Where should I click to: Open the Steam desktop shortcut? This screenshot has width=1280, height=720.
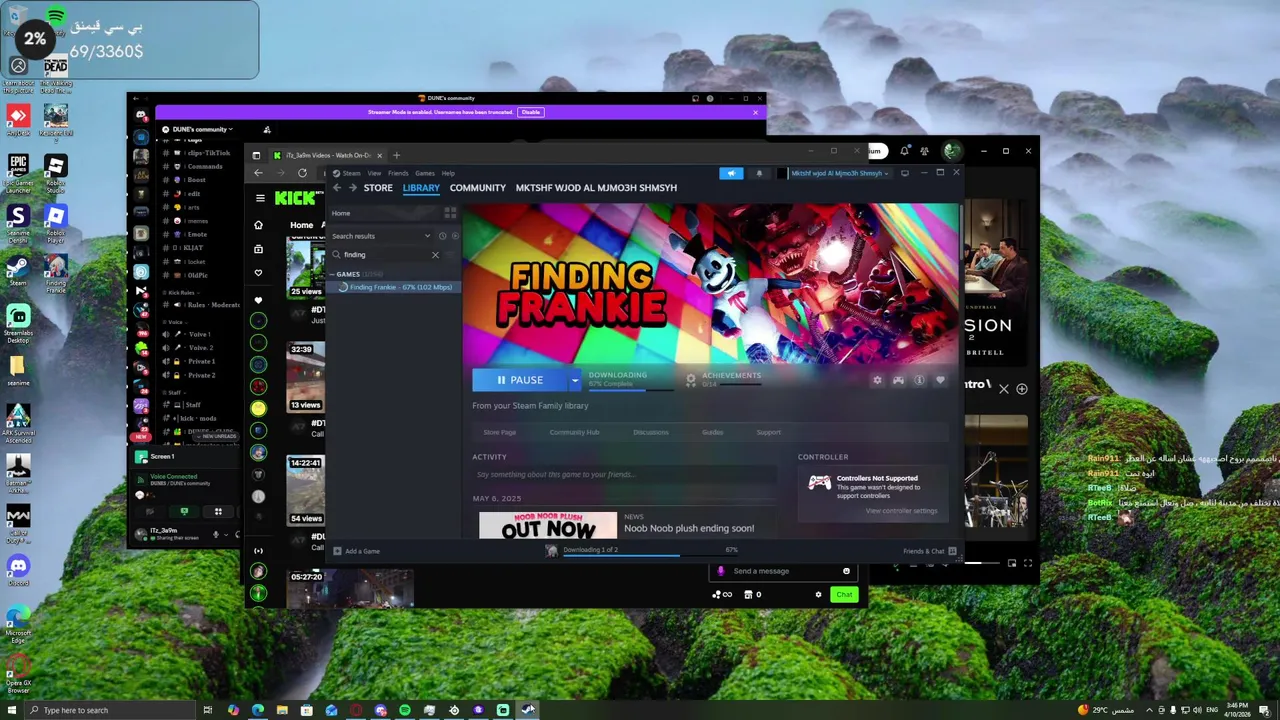[18, 272]
